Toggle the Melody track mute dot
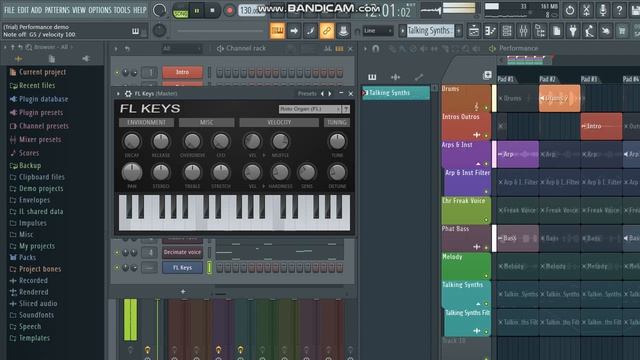This screenshot has width=640, height=360. (x=486, y=276)
